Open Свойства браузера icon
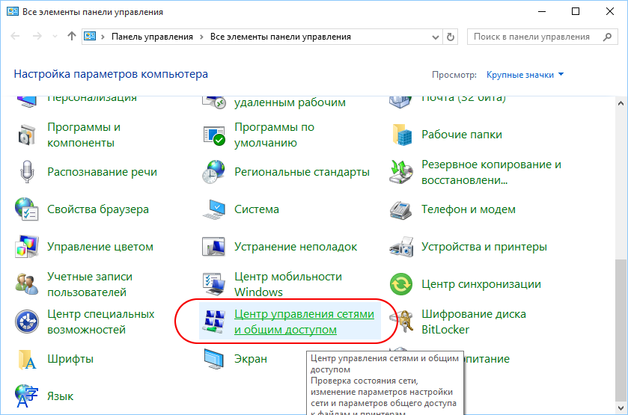 [28, 209]
